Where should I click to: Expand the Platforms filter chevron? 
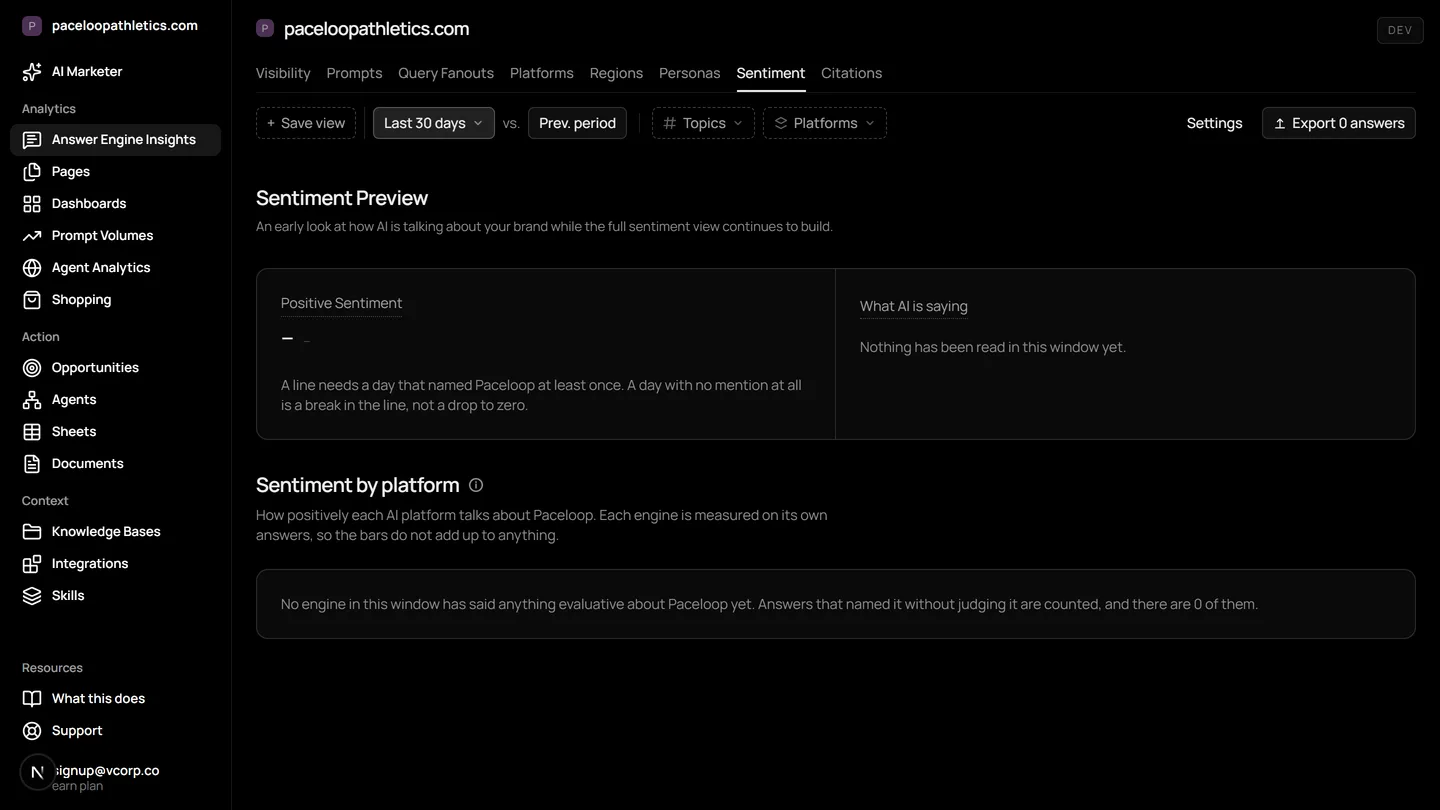click(870, 123)
